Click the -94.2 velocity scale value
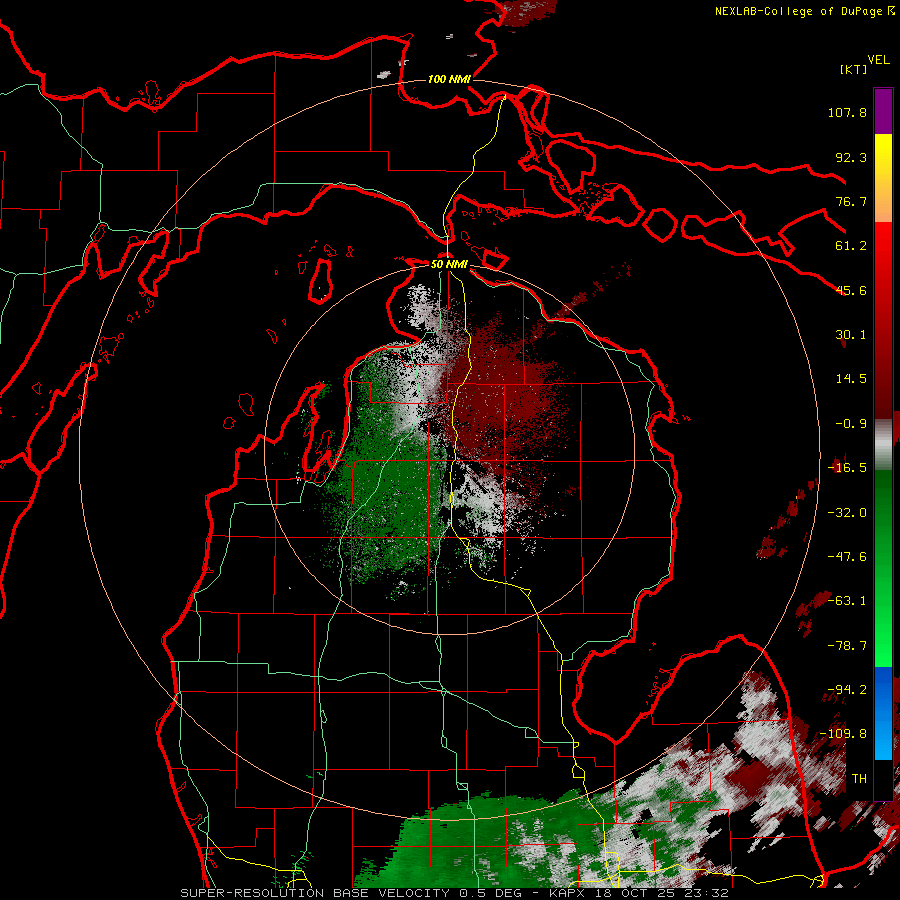 (x=847, y=690)
